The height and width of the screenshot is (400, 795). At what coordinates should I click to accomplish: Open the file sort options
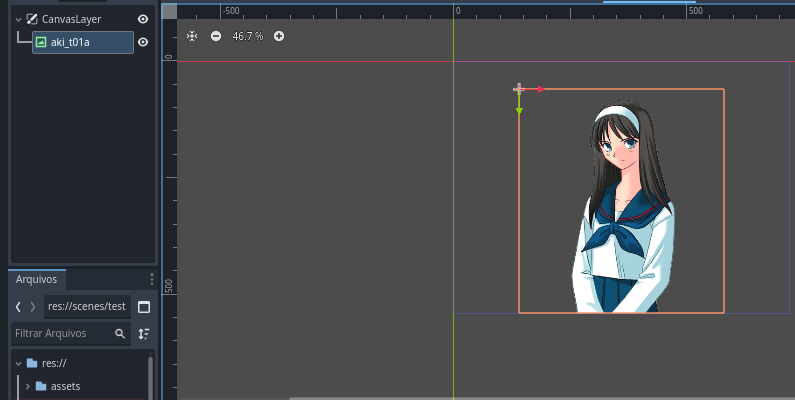144,333
